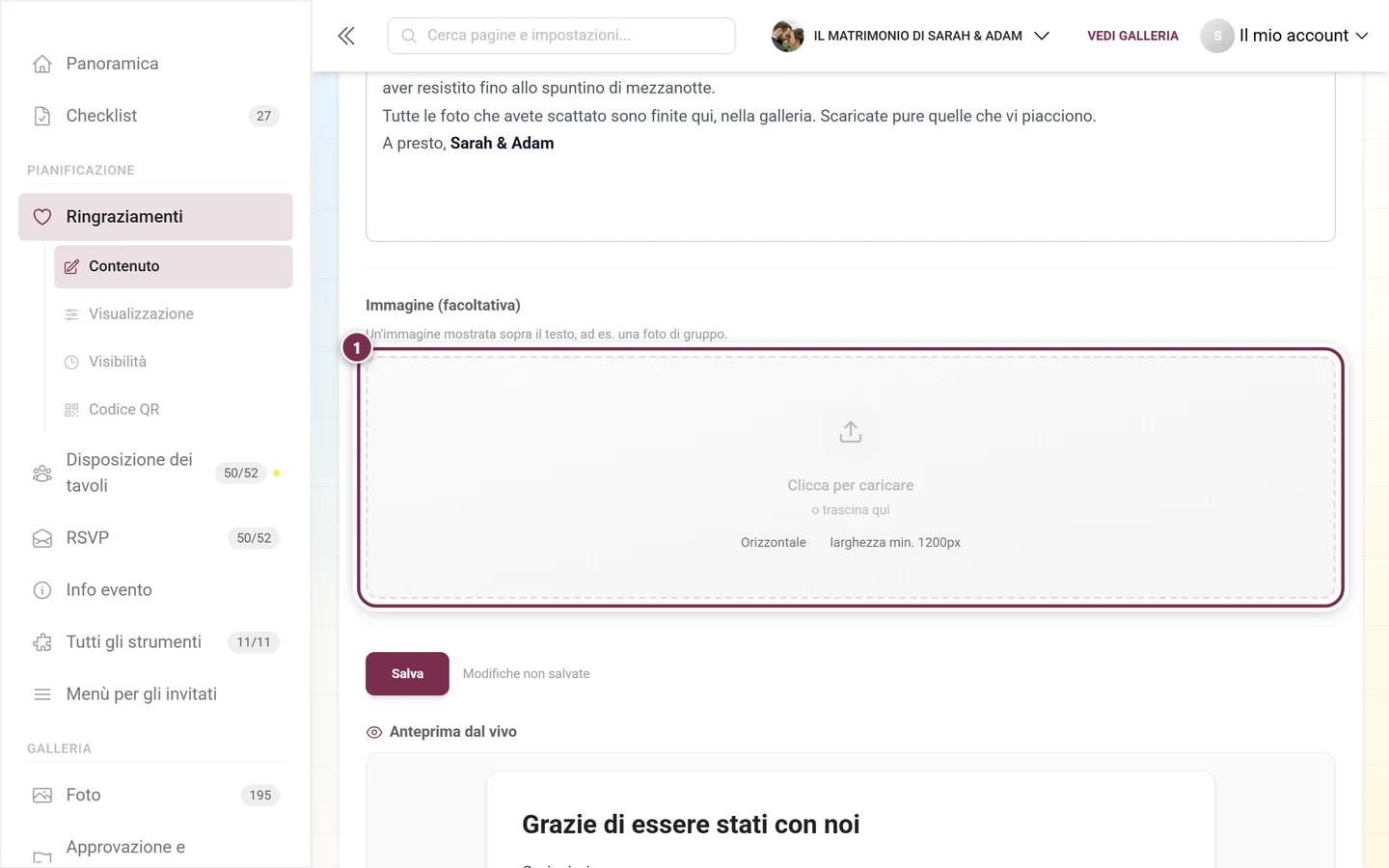Click the heart icon next to Ringraziamenti
The height and width of the screenshot is (868, 1389).
point(42,217)
